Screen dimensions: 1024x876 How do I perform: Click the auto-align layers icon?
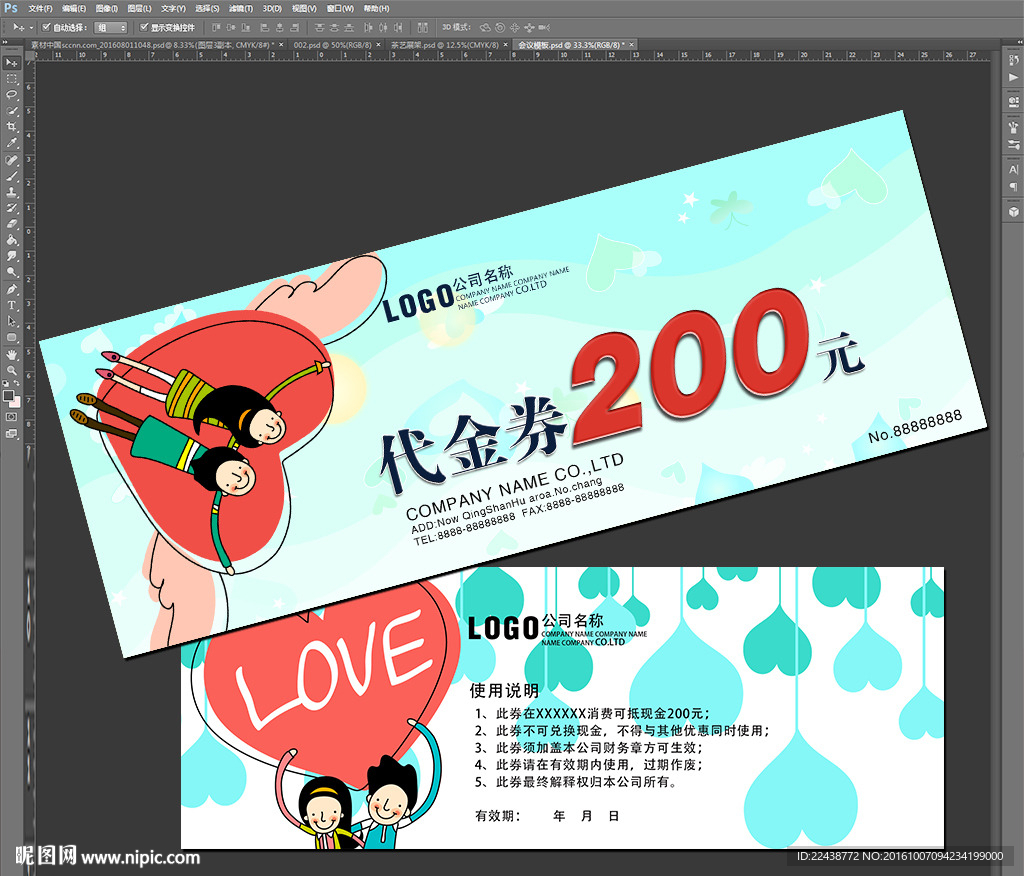[x=423, y=27]
